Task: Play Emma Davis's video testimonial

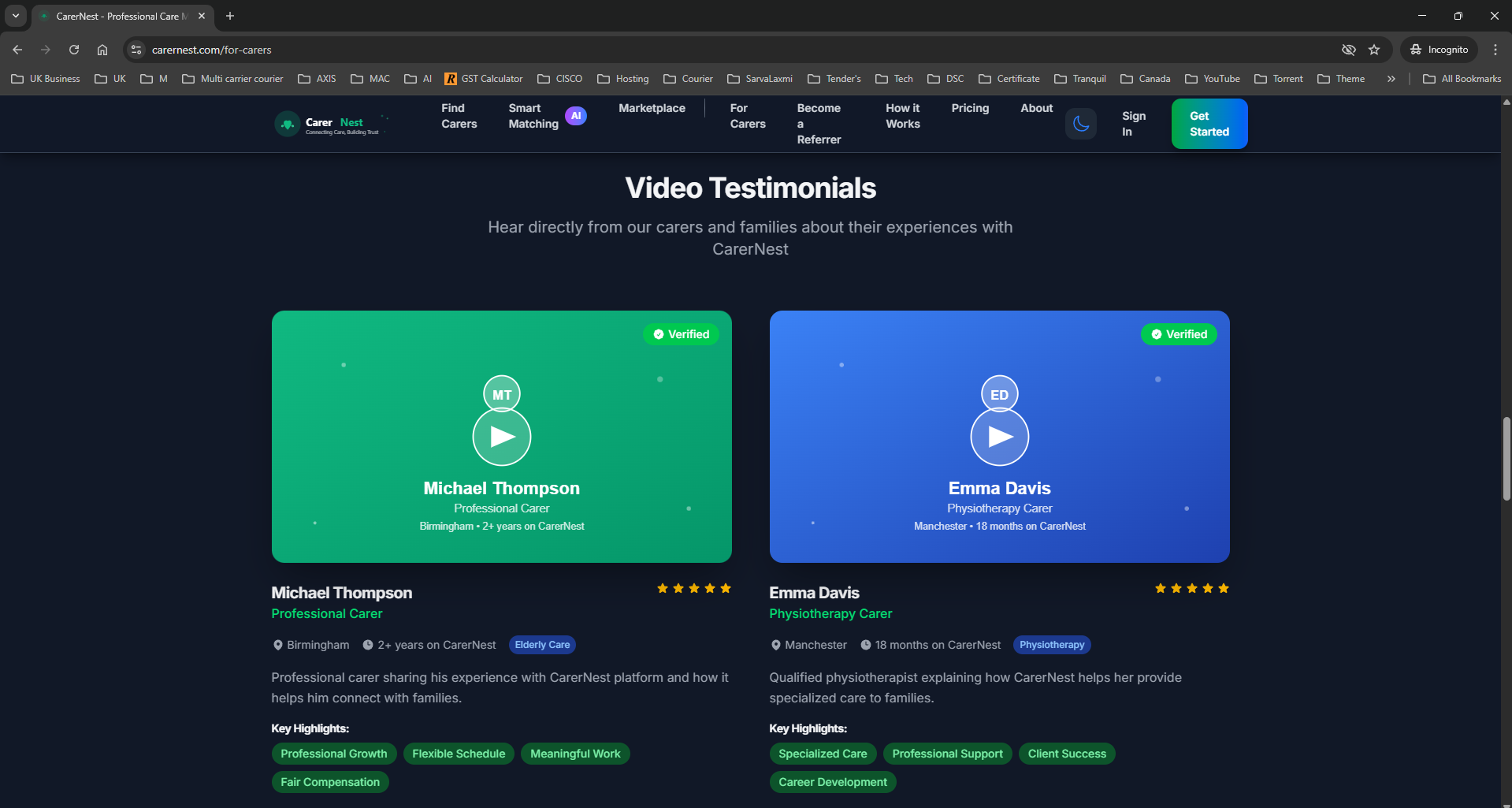Action: 1000,437
